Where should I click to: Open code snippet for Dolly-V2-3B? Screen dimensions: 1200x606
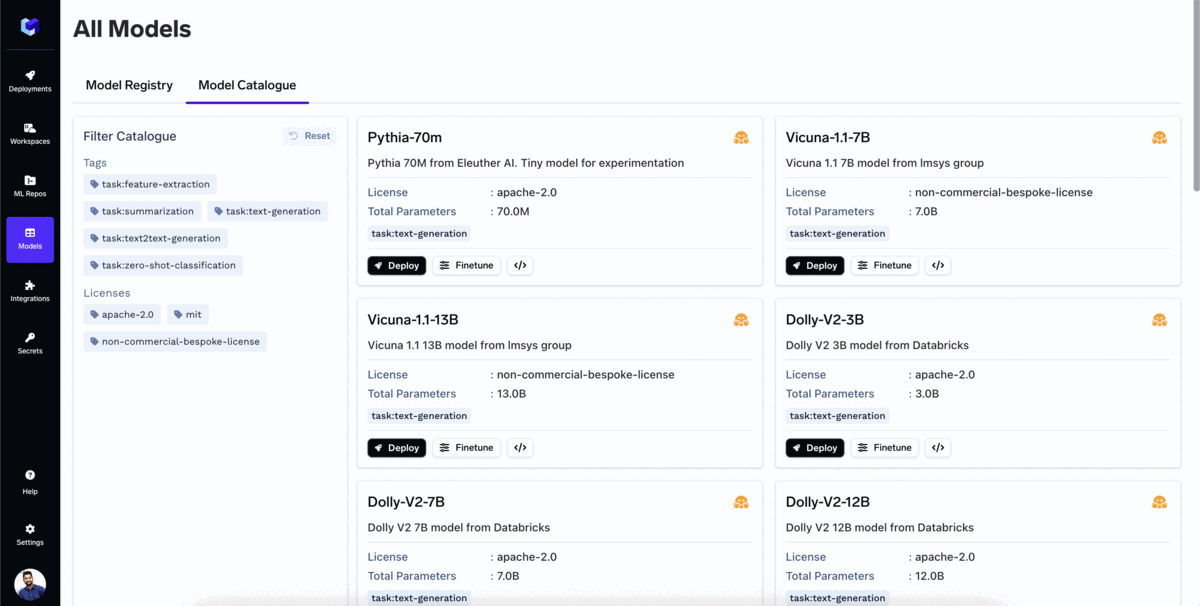tap(938, 448)
